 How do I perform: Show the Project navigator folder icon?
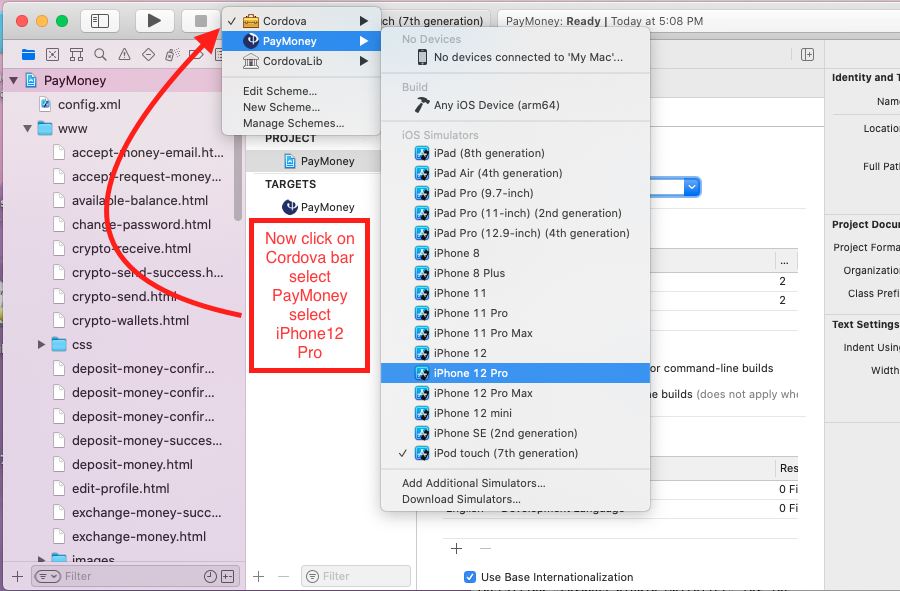point(28,54)
